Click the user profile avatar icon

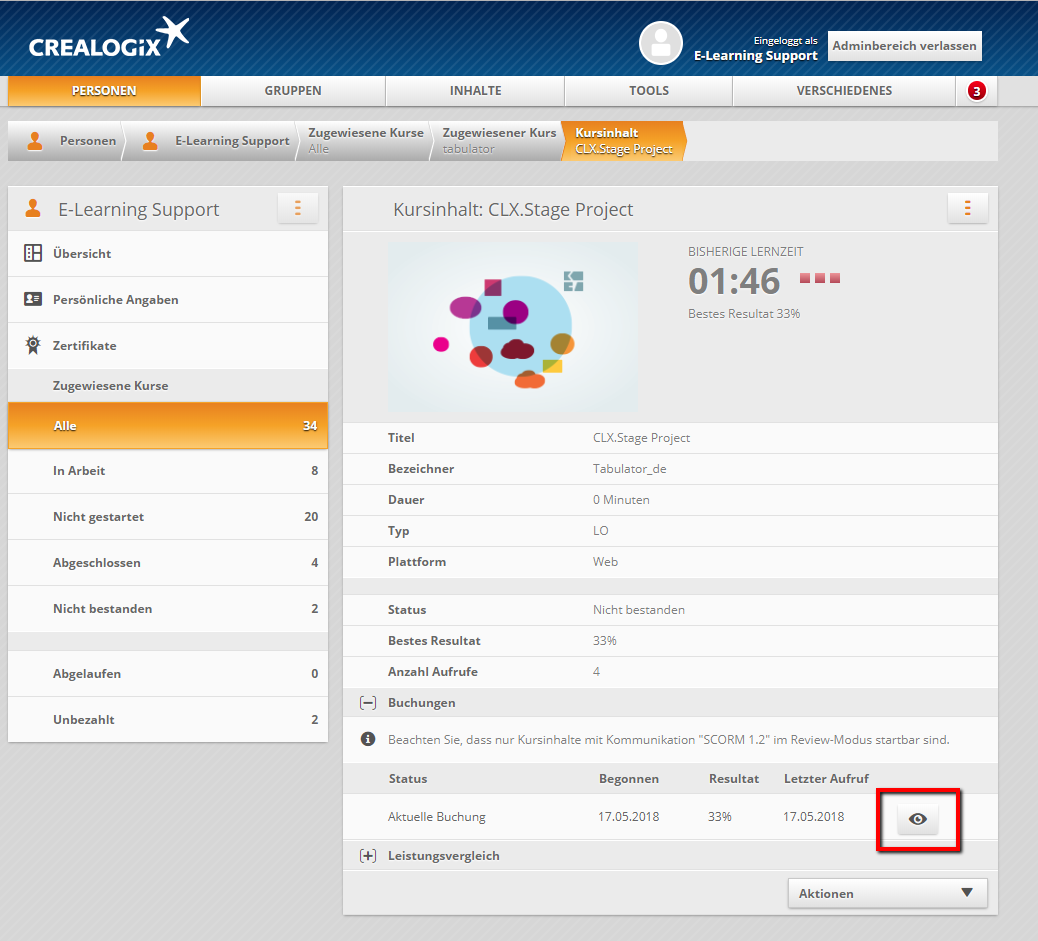tap(660, 43)
